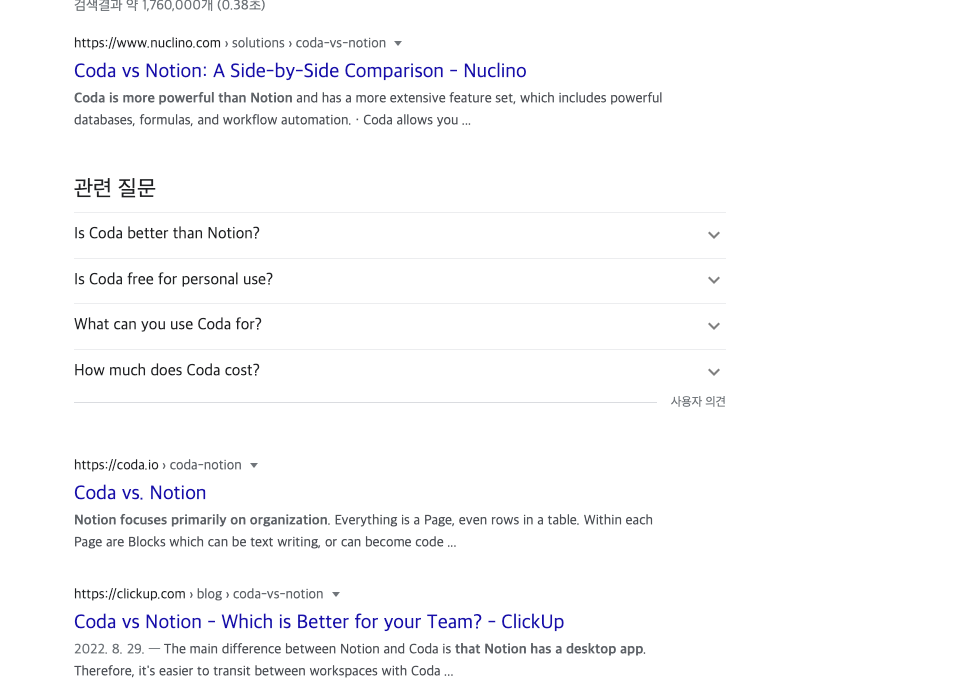This screenshot has height=692, width=971.
Task: Open the dropdown arrow beside the clickup.com URL
Action: [x=336, y=595]
